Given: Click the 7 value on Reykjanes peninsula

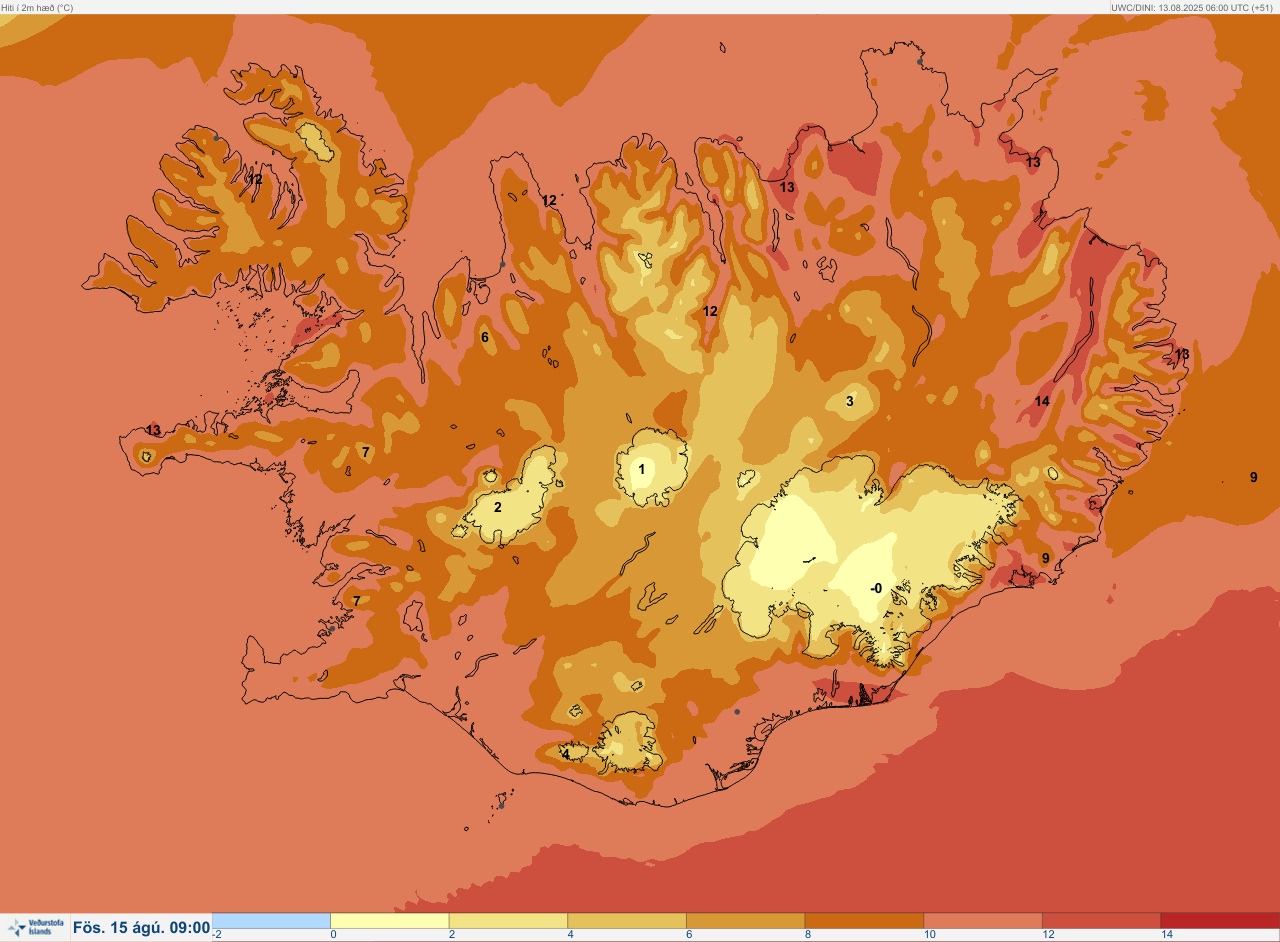Looking at the screenshot, I should click(x=356, y=601).
